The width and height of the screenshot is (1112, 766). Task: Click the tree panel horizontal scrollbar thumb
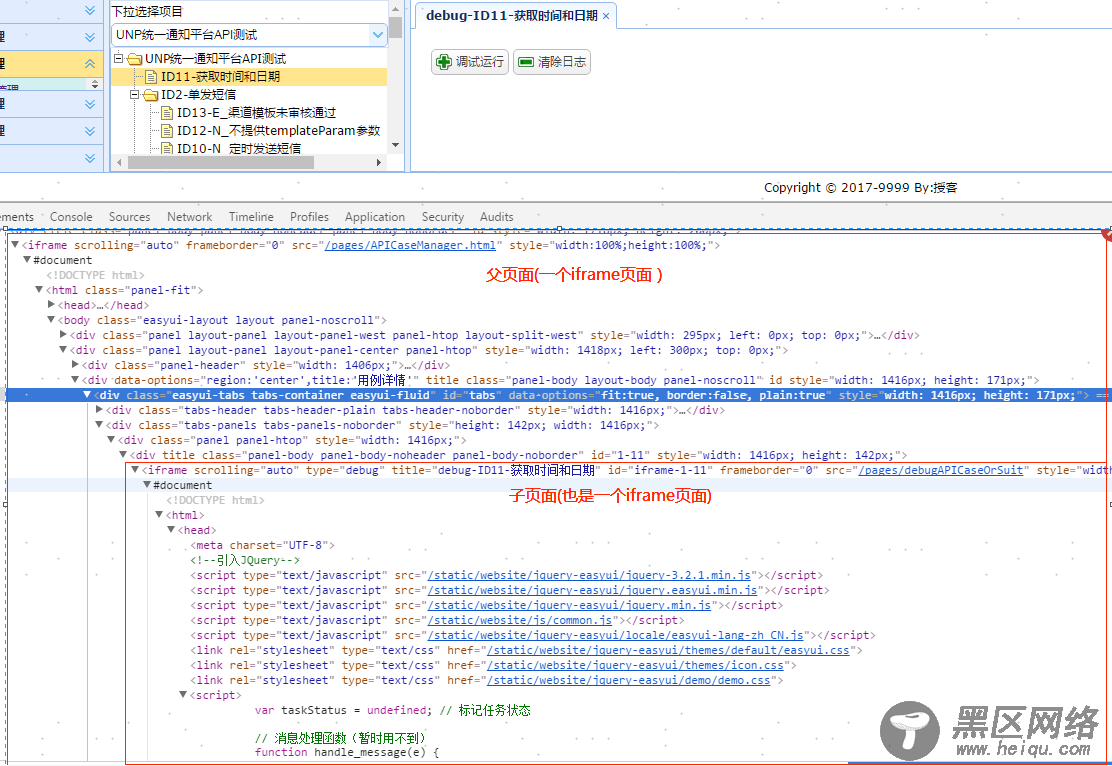tap(221, 162)
